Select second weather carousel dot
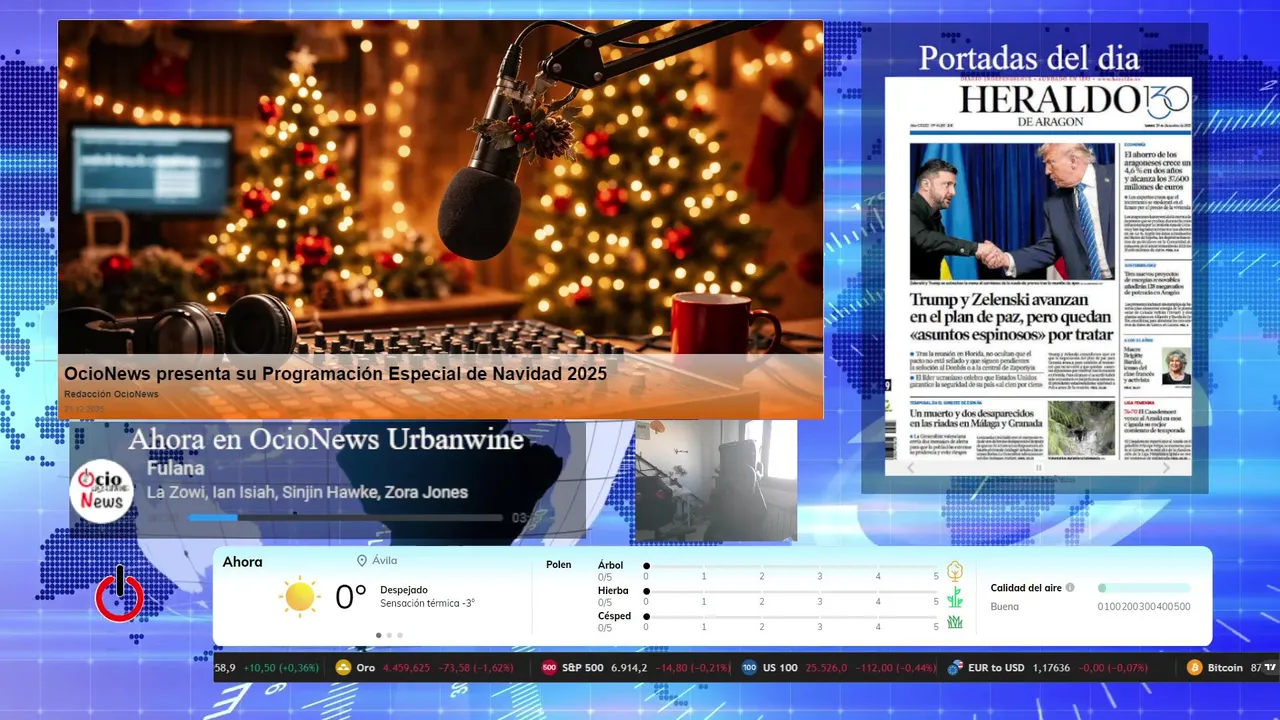 click(389, 635)
